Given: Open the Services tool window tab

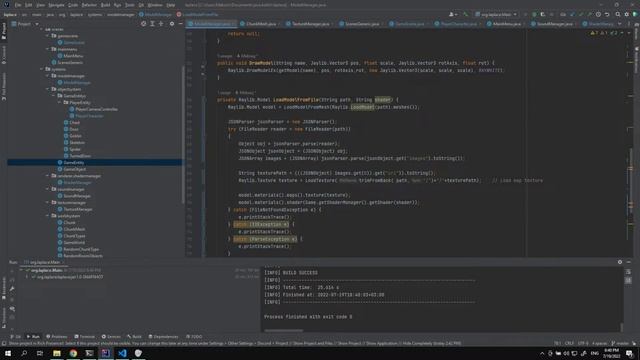Looking at the screenshot, I should (111, 337).
